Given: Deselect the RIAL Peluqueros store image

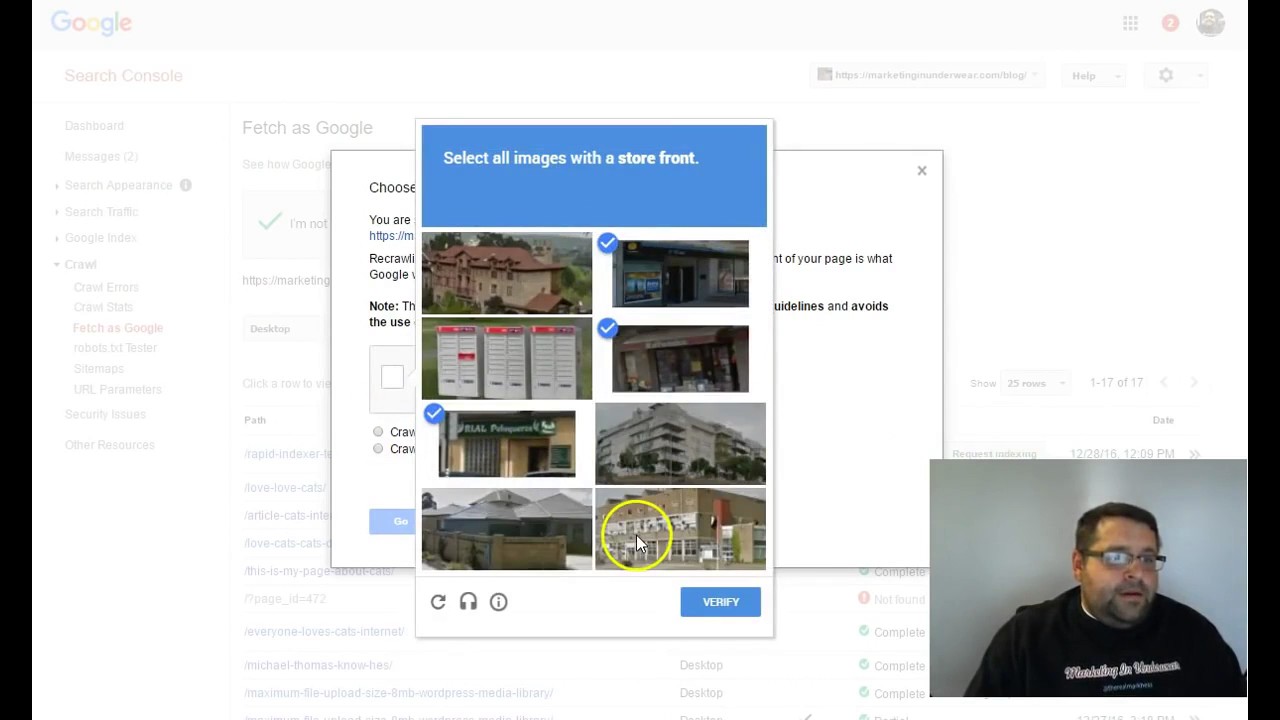Looking at the screenshot, I should (x=507, y=444).
